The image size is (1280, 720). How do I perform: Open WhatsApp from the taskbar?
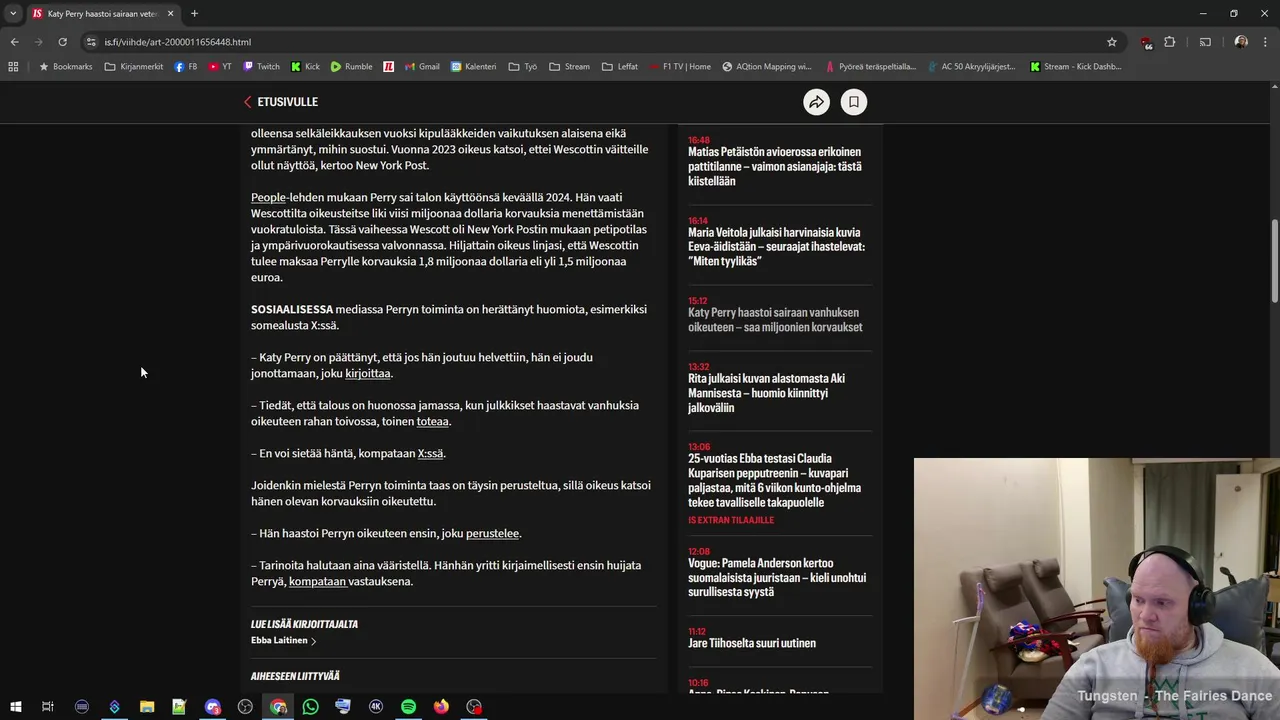coord(310,707)
